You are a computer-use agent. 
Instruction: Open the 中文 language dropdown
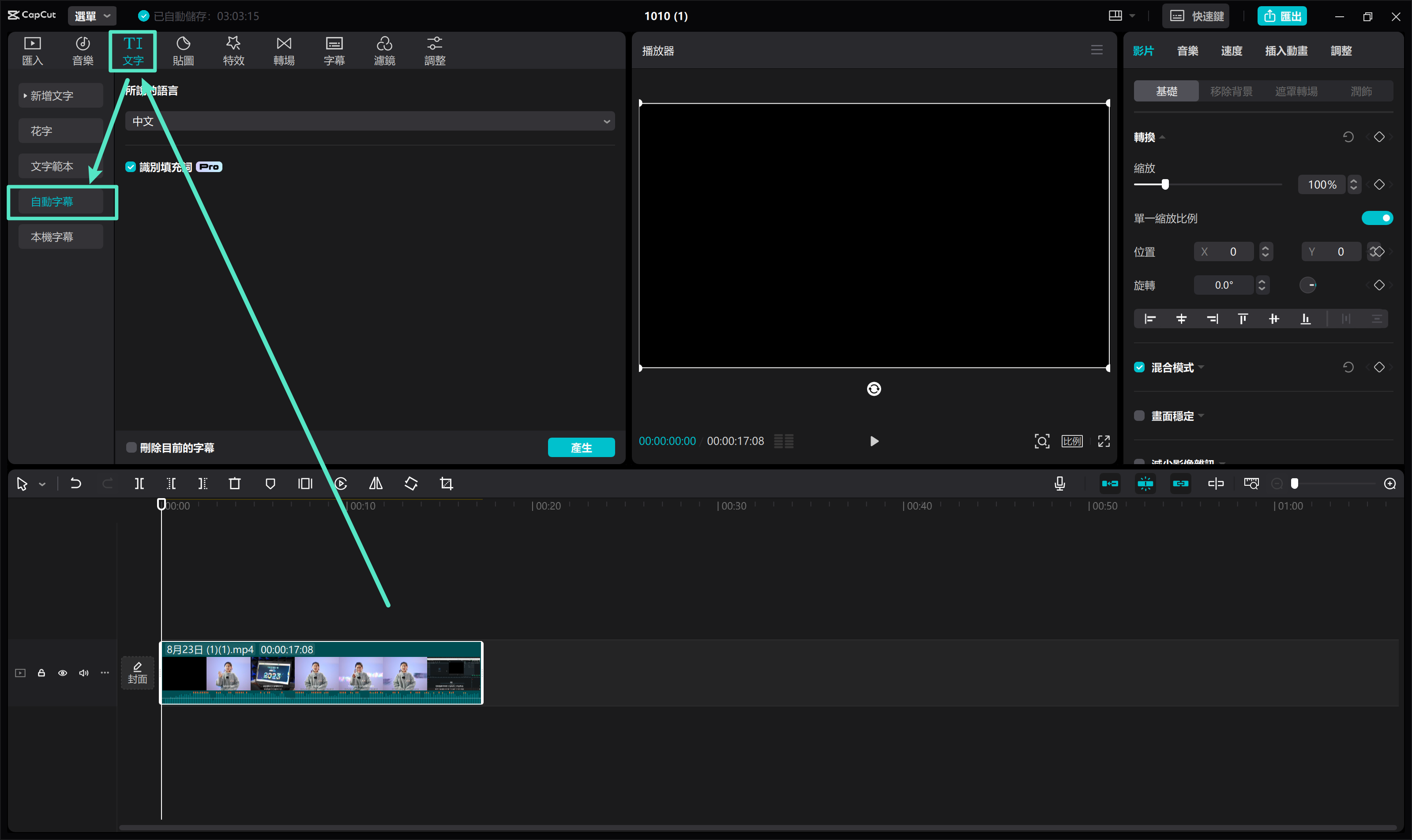[370, 121]
